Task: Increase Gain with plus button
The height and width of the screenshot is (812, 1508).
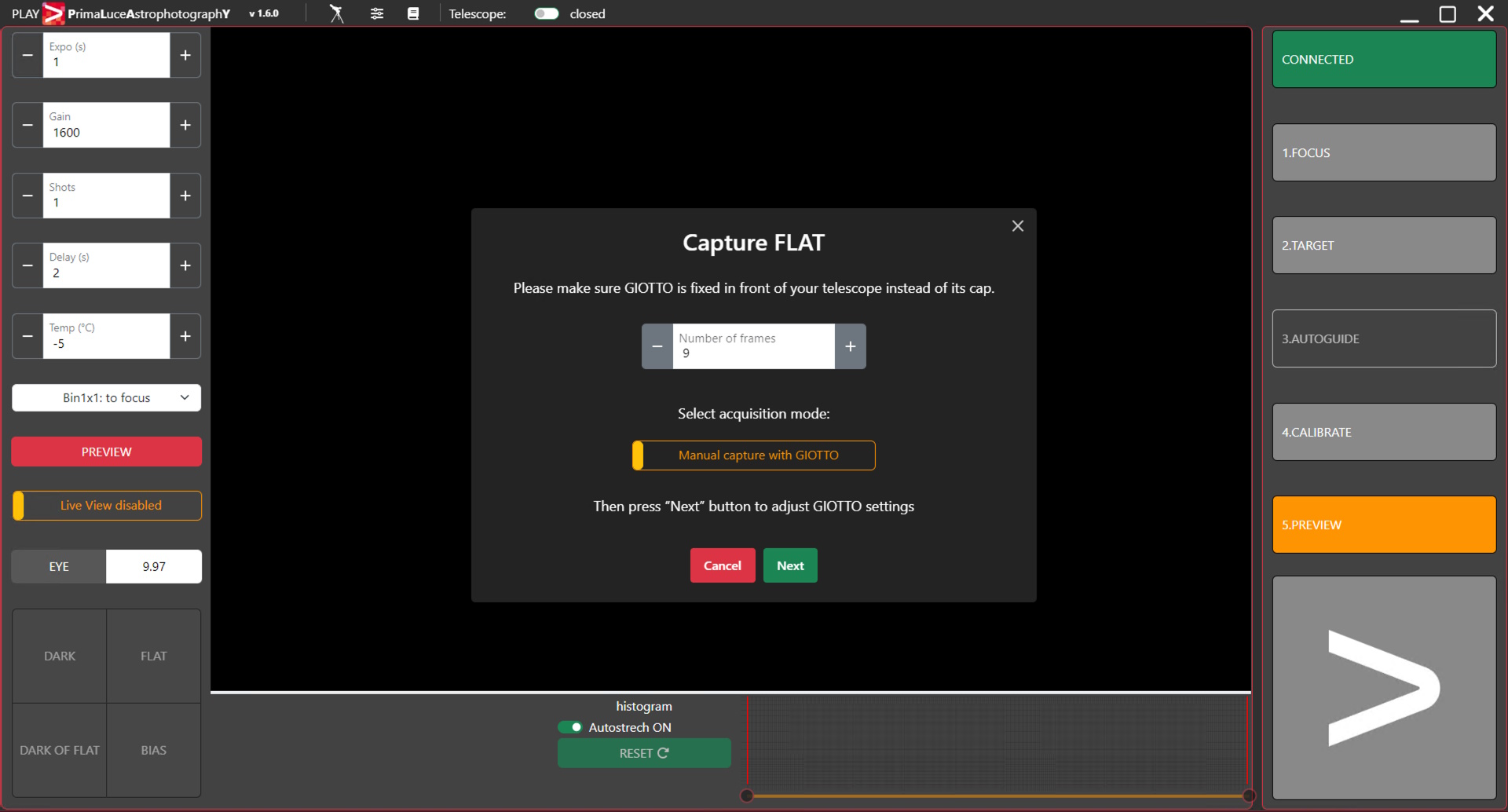Action: pyautogui.click(x=185, y=125)
